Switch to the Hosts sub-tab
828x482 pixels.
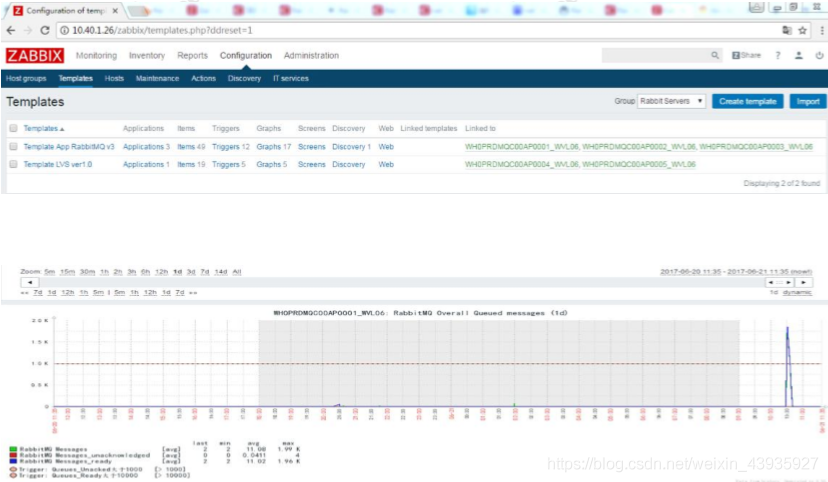114,78
